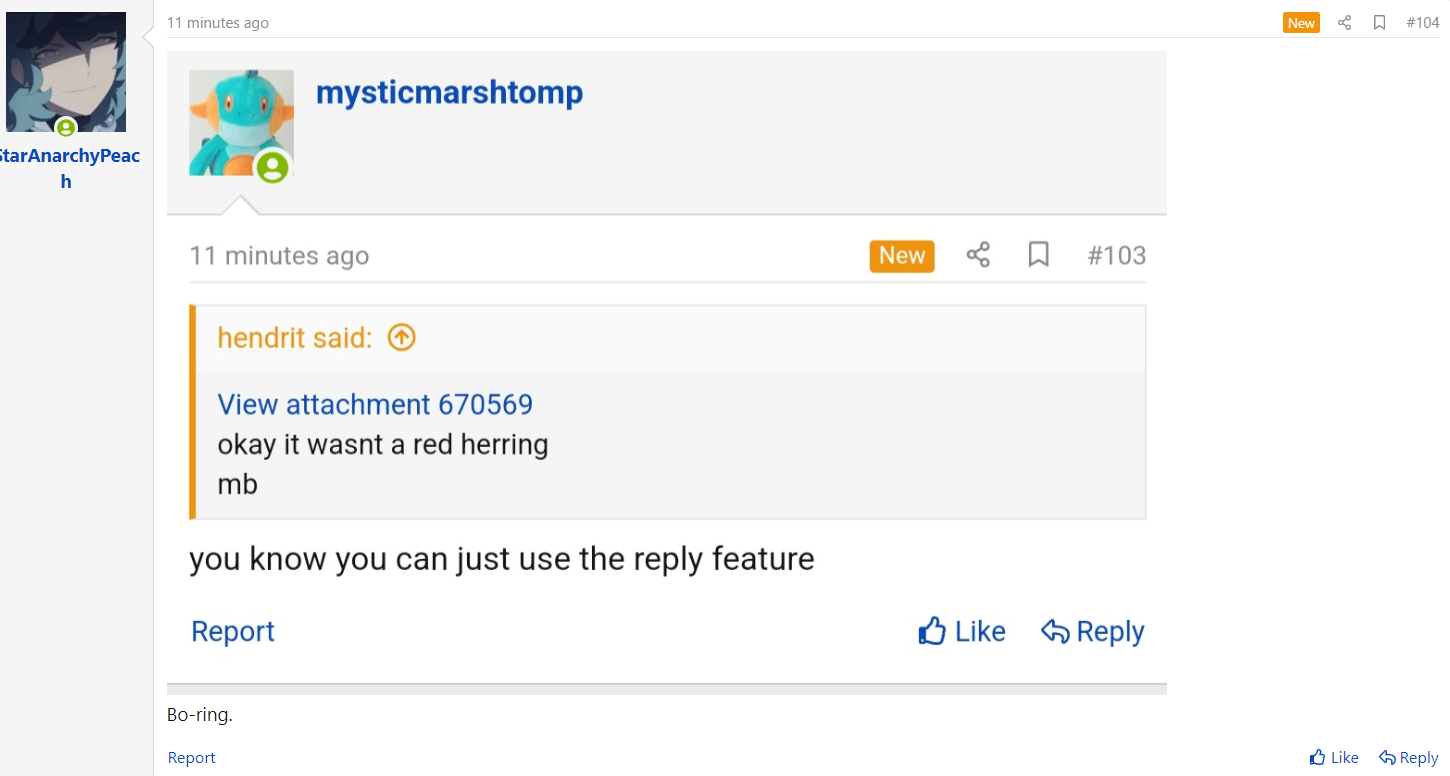Image resolution: width=1450 pixels, height=776 pixels.
Task: Open View attachment 670569 link
Action: pyautogui.click(x=375, y=404)
